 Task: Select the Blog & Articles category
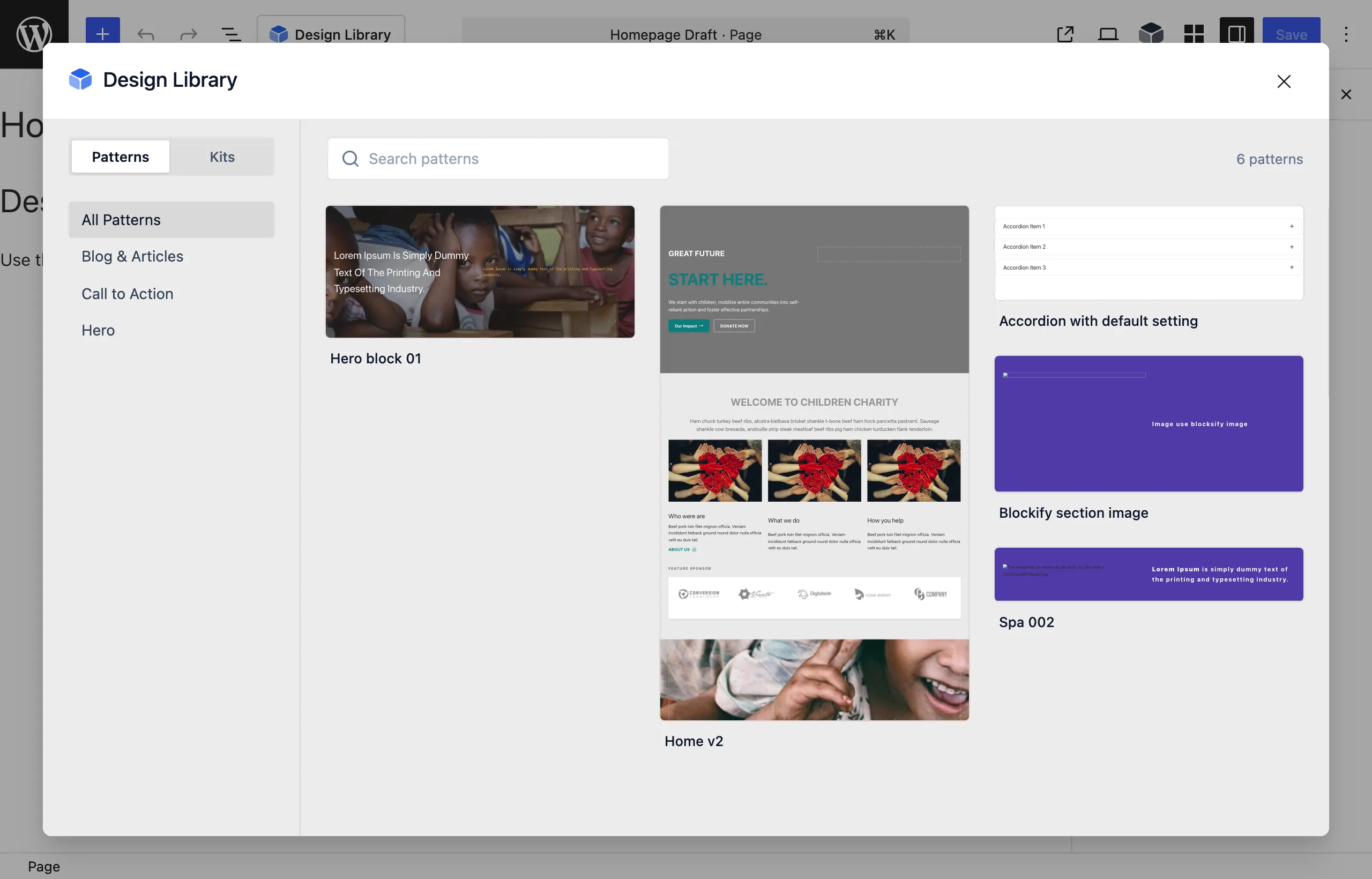click(171, 256)
